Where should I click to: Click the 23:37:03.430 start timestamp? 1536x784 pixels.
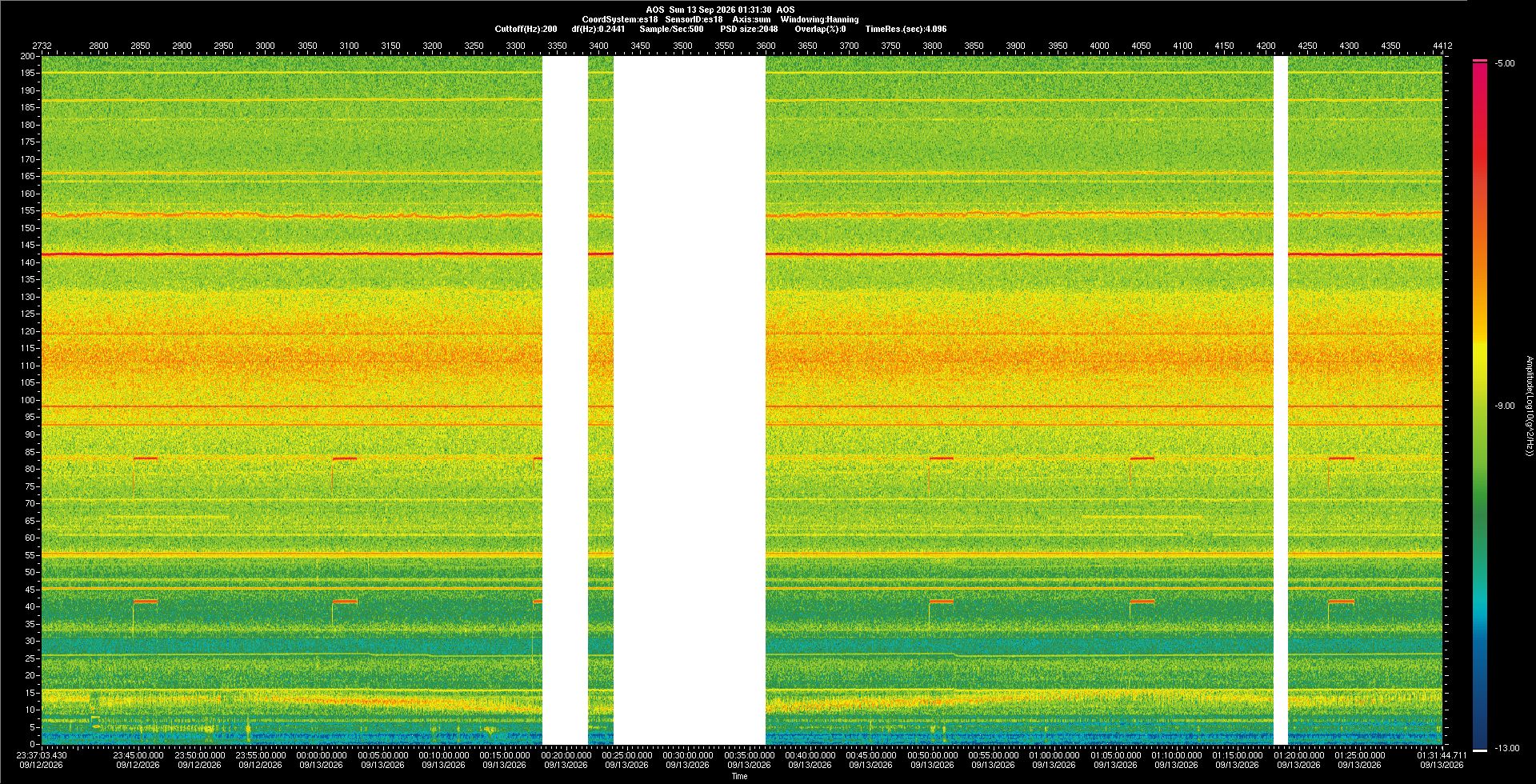[x=42, y=754]
